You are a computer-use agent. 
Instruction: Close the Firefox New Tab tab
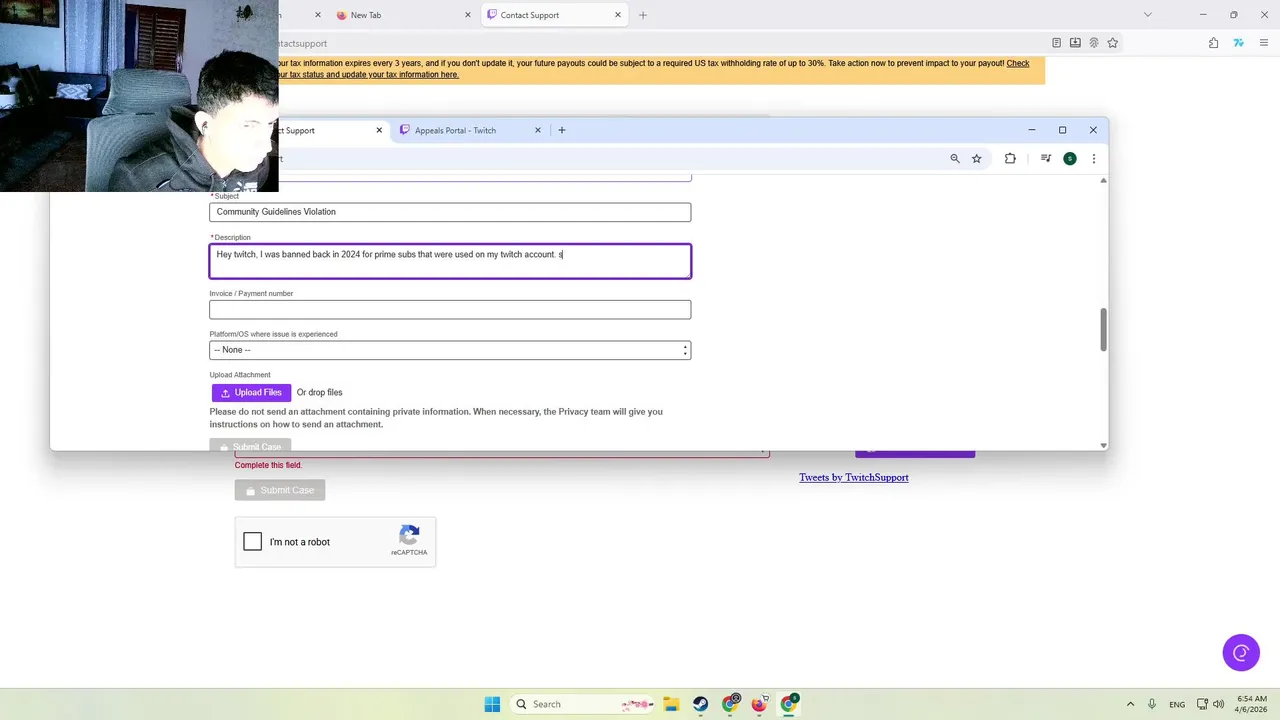468,15
